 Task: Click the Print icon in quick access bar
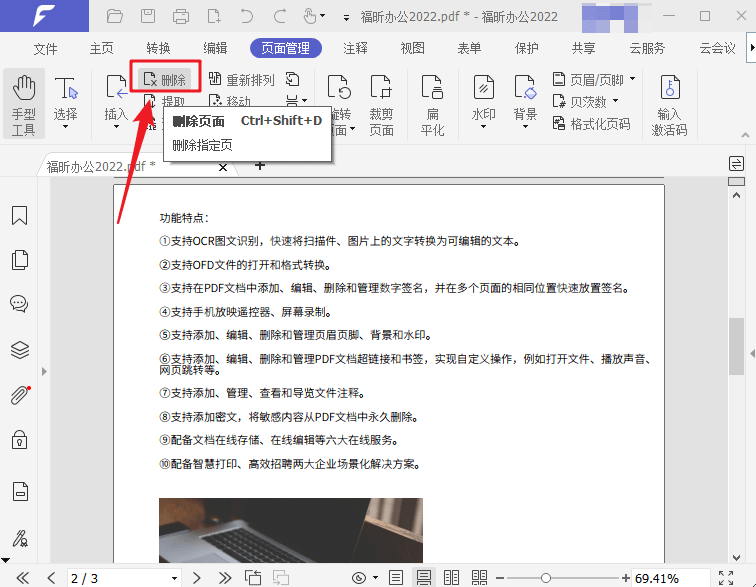click(181, 16)
